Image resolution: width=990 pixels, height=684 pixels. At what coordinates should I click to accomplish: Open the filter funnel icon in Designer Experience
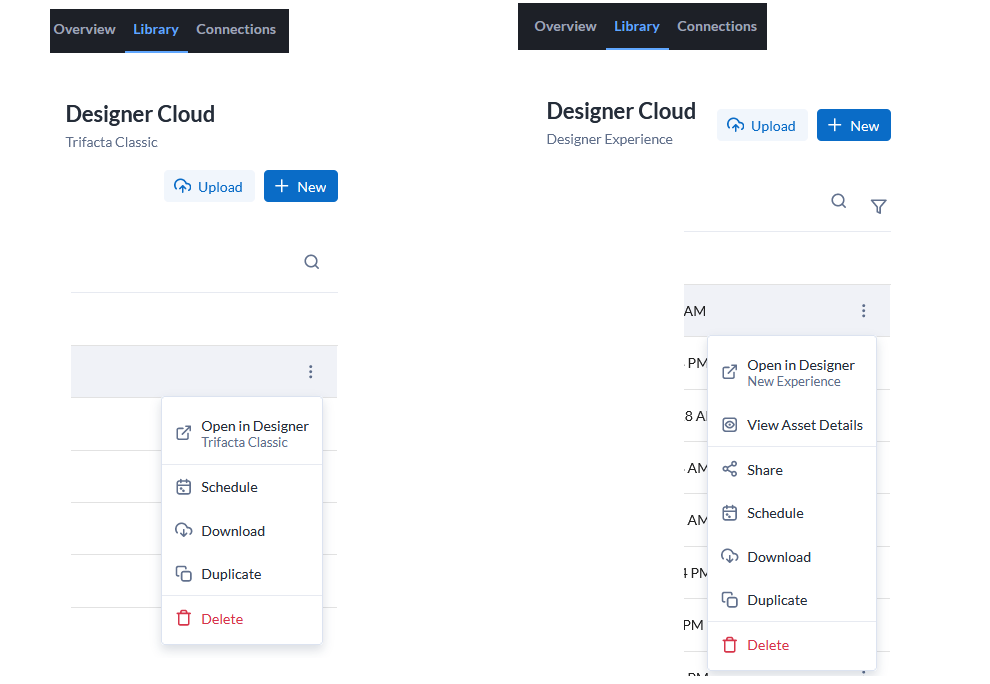pyautogui.click(x=878, y=207)
